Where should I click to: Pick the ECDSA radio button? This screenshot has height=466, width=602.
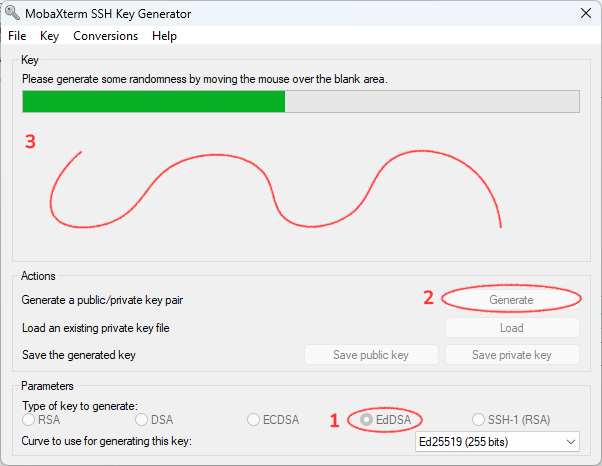click(254, 420)
